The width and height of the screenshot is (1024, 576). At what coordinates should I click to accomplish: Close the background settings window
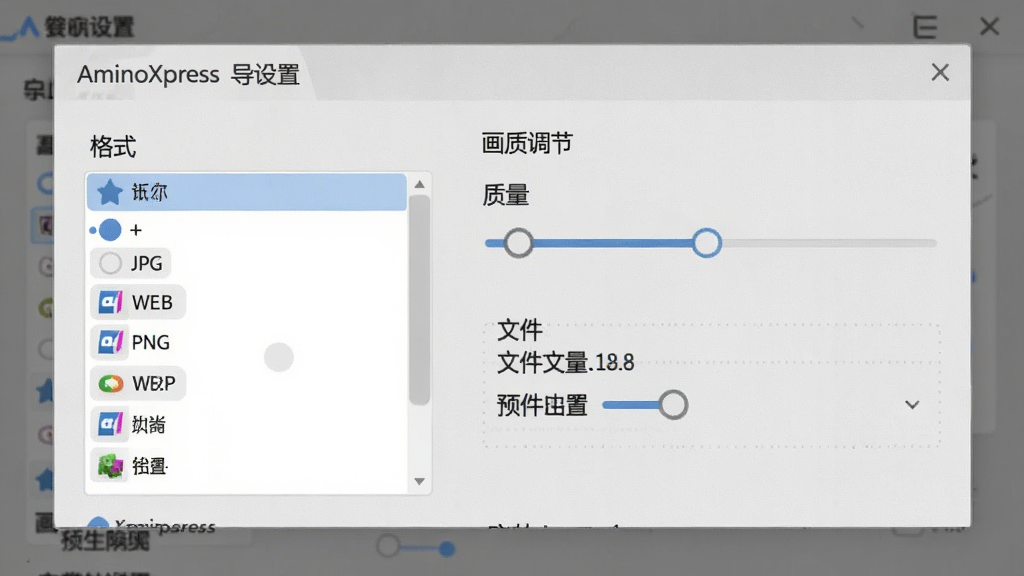tap(989, 27)
